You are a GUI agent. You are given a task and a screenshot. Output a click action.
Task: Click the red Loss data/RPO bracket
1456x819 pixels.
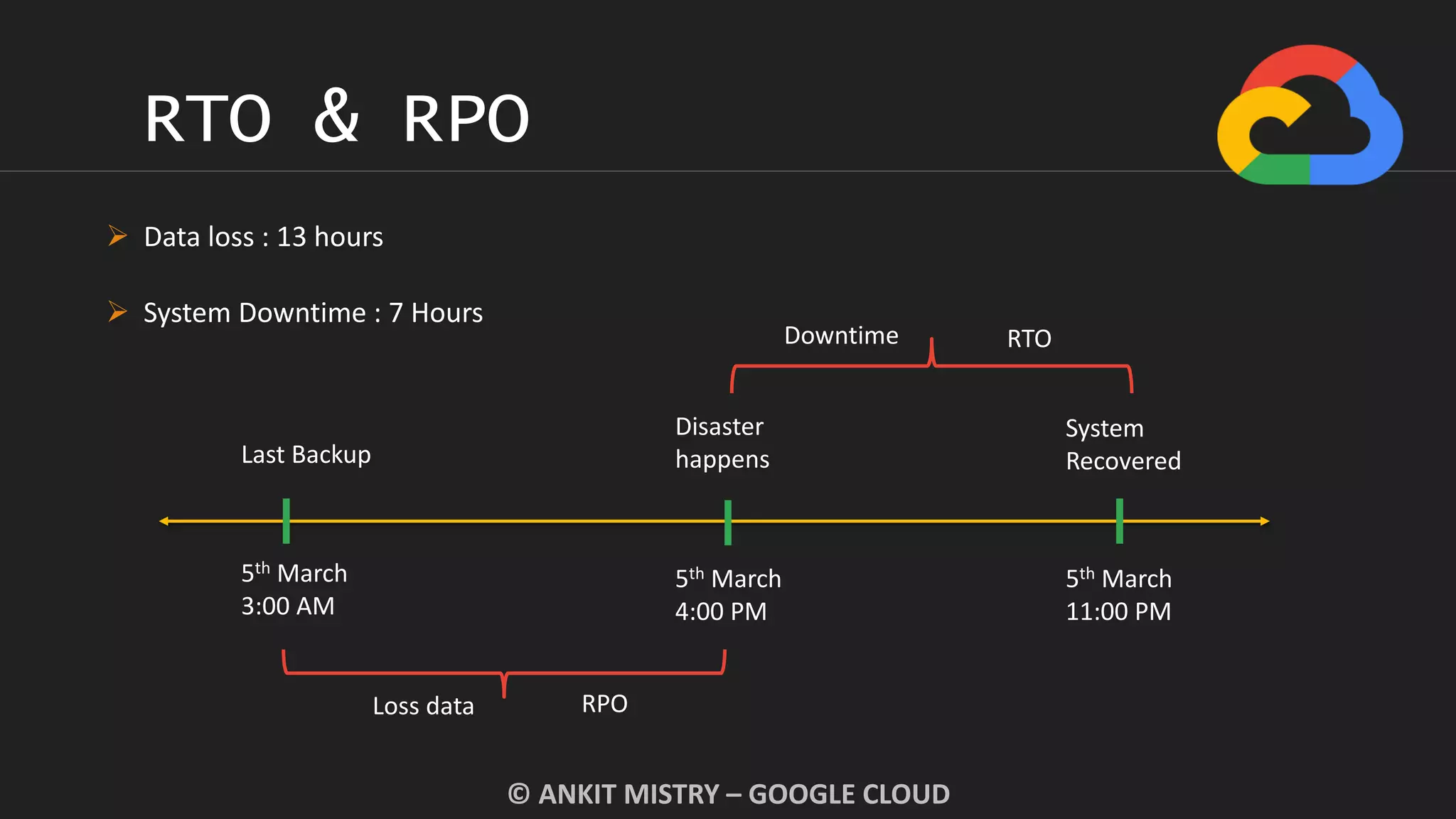point(504,673)
